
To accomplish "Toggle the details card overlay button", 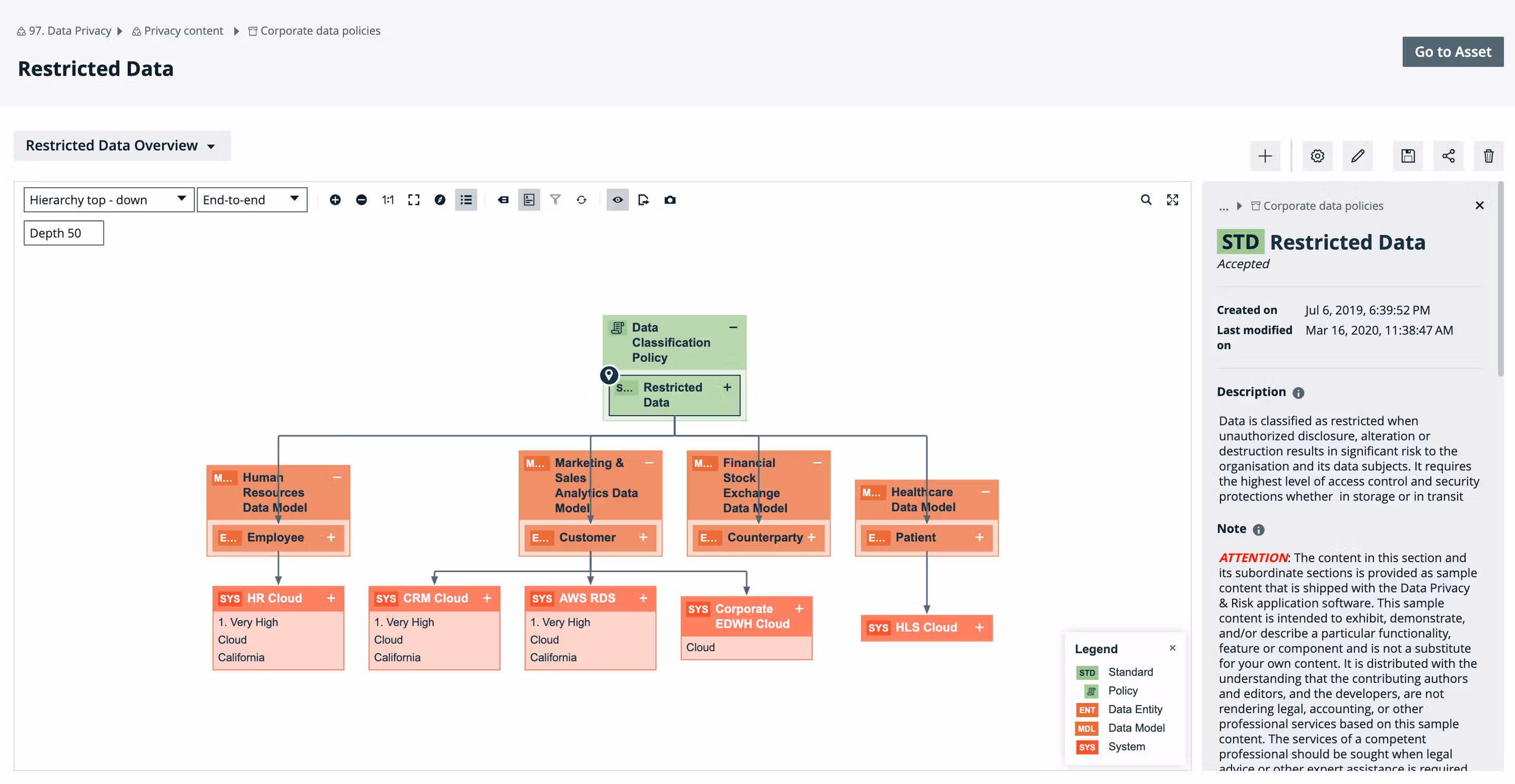I will 529,200.
